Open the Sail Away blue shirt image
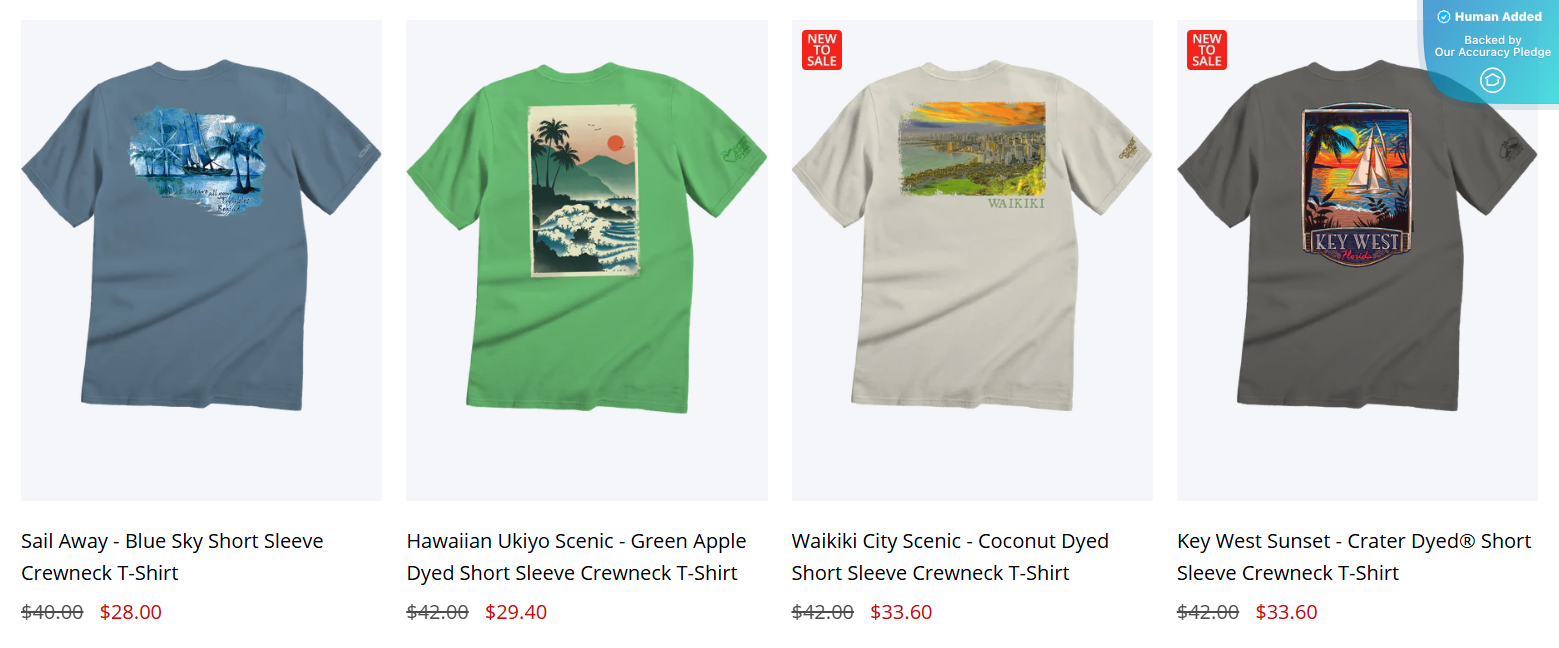1559x648 pixels. (201, 260)
